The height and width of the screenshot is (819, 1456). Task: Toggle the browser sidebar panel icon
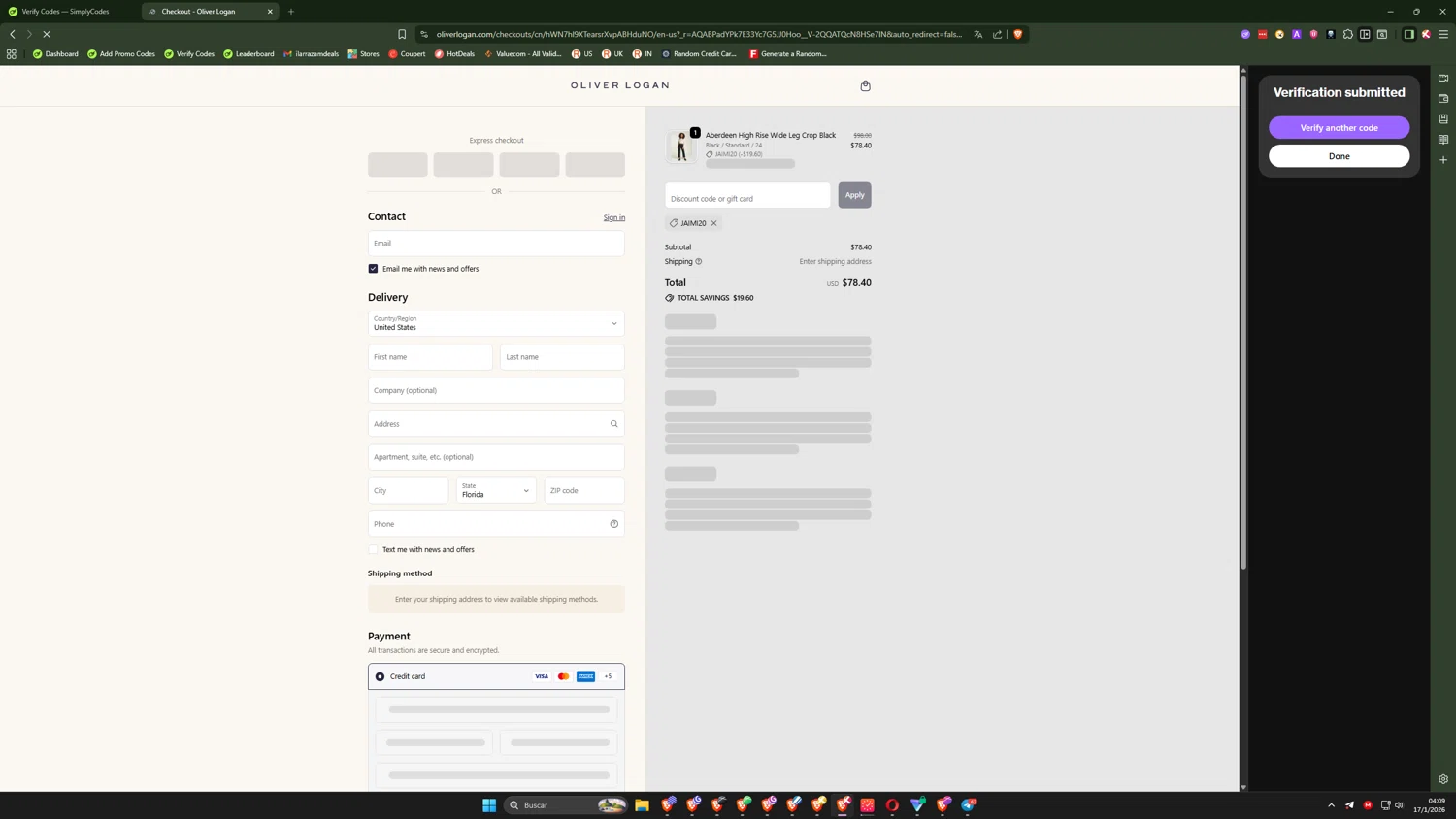pos(1408,34)
